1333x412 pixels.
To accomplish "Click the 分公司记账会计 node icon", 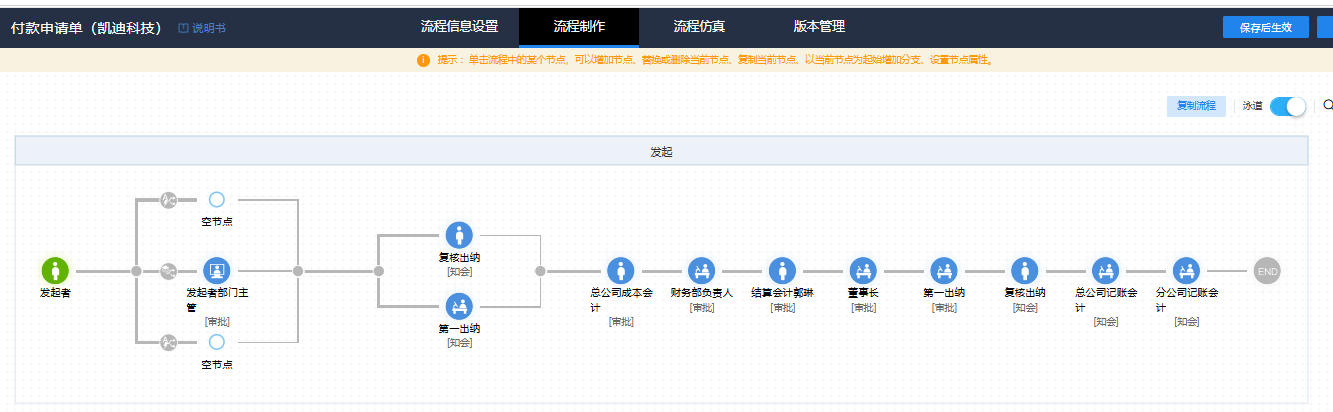I will pyautogui.click(x=1186, y=270).
